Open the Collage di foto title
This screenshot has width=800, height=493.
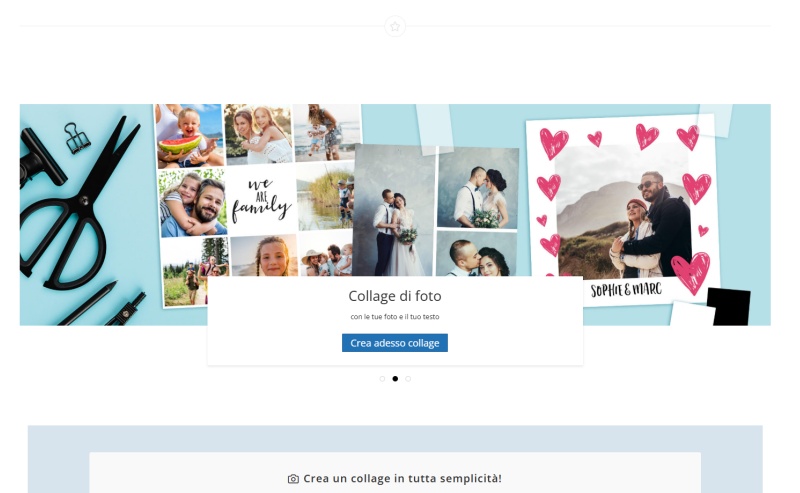coord(395,296)
